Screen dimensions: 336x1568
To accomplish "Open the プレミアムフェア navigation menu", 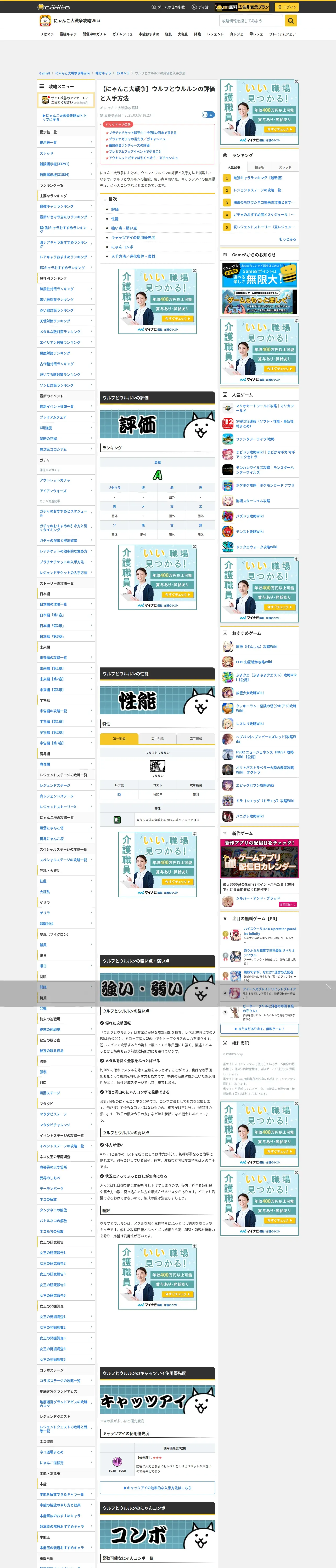I will coord(282,34).
